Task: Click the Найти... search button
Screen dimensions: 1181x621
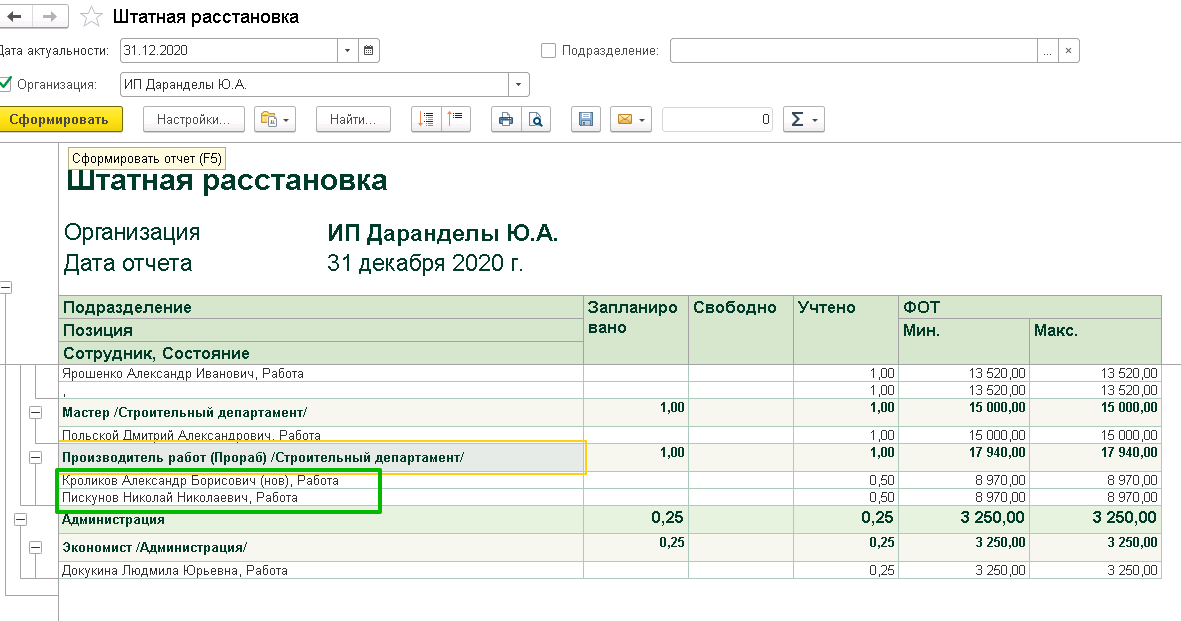Action: point(352,119)
